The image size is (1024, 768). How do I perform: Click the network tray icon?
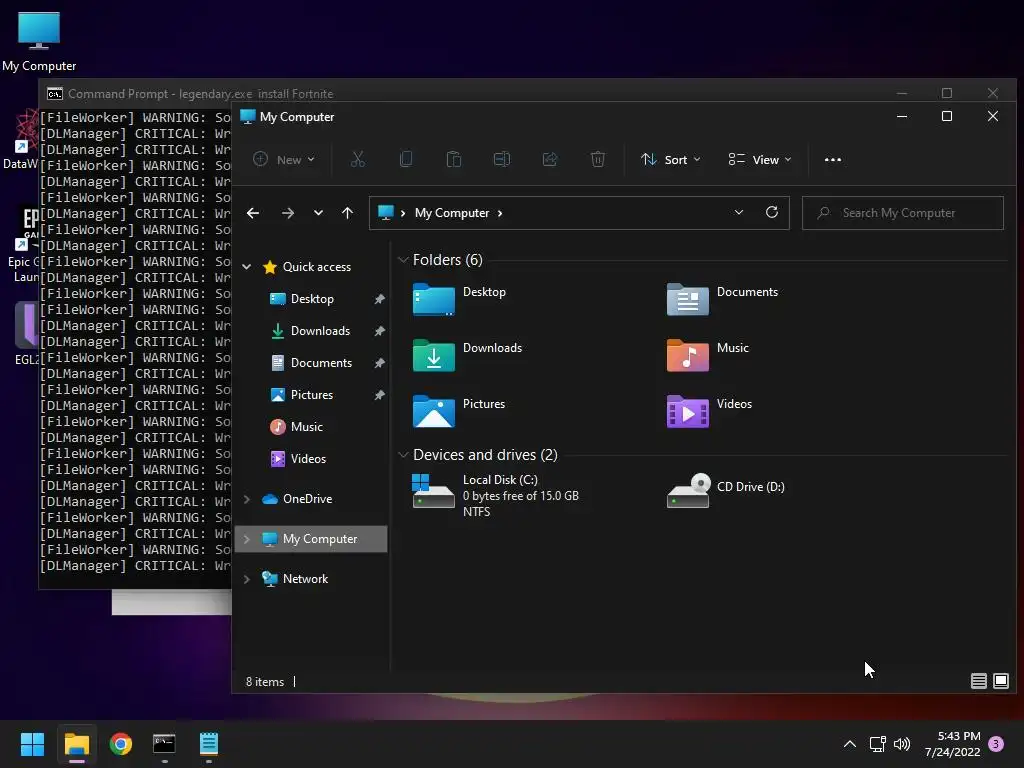[877, 744]
